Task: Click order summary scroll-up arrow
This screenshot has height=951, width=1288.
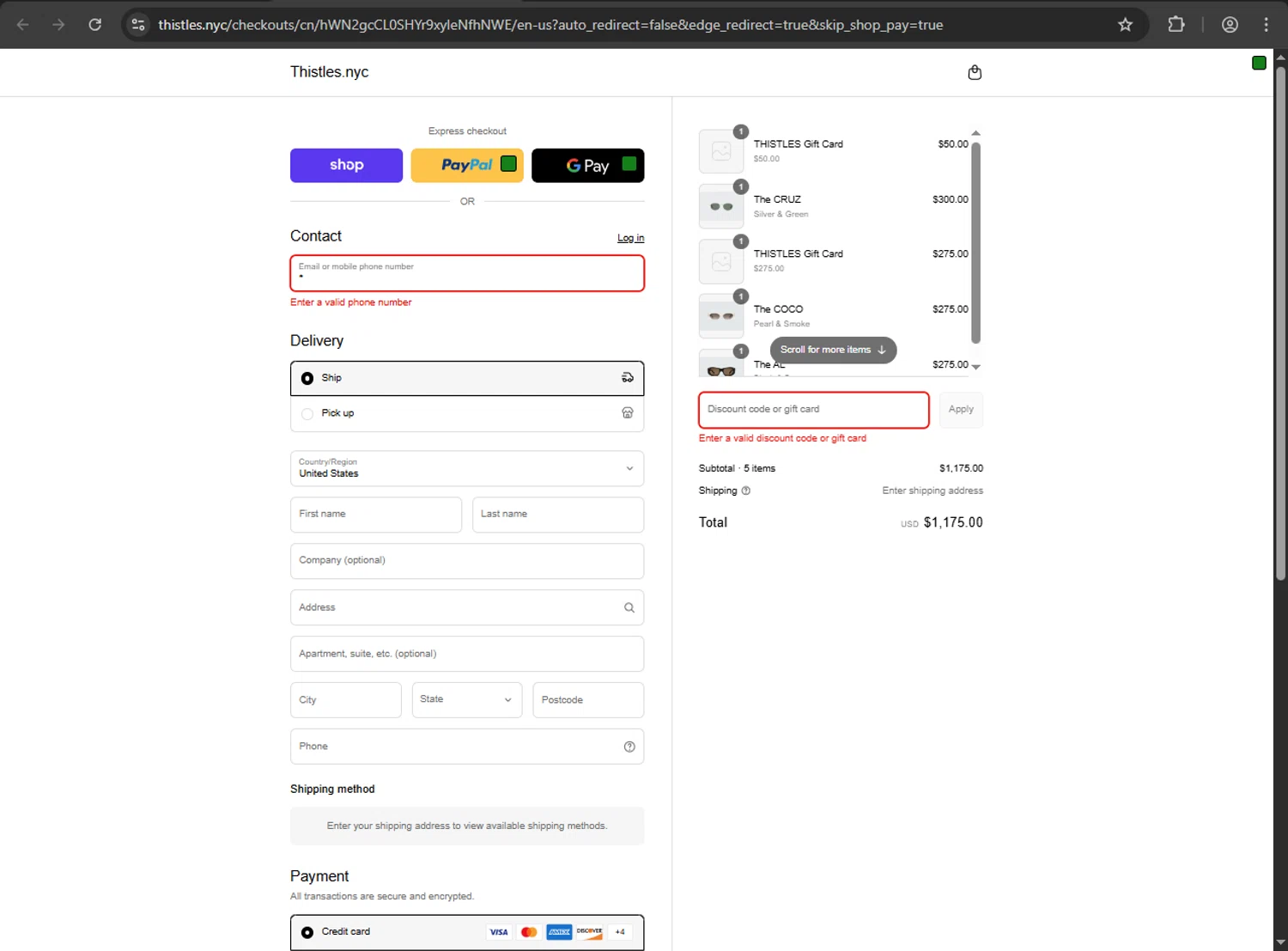Action: (975, 133)
